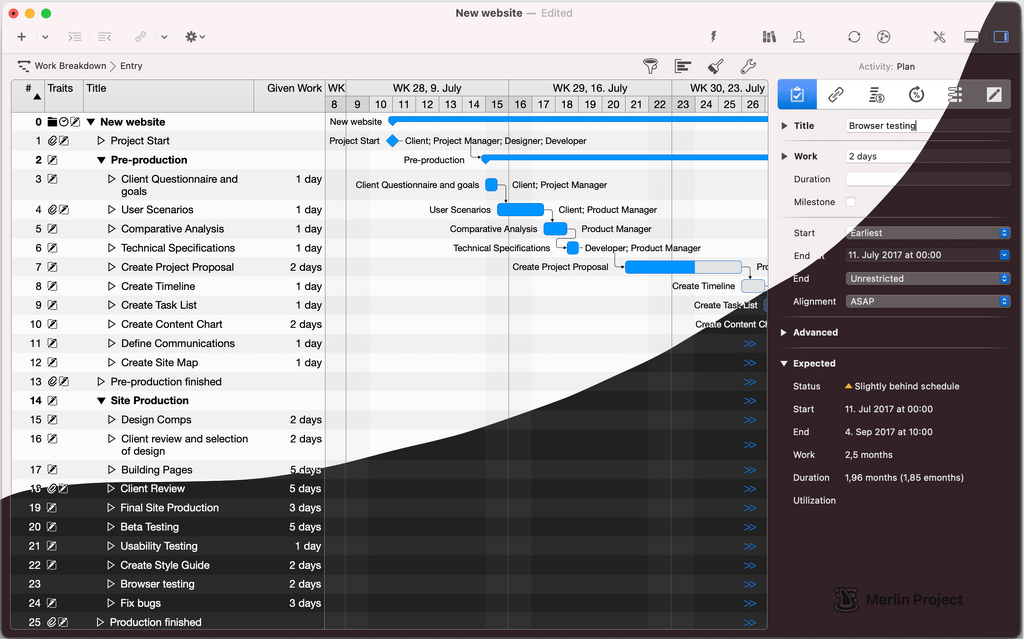Collapse the Pre-production group
This screenshot has width=1024, height=639.
click(x=101, y=160)
